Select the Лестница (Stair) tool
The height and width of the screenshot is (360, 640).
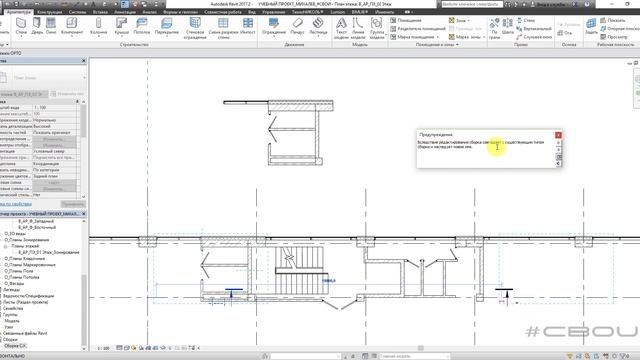(x=318, y=27)
